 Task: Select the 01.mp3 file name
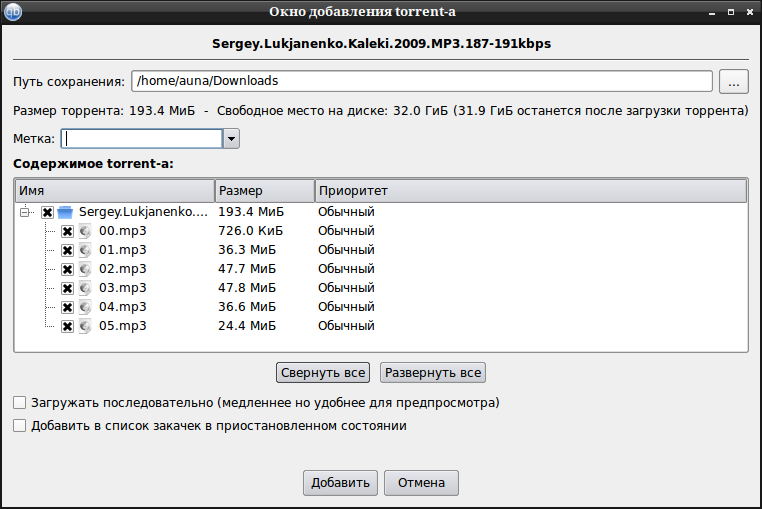pos(122,250)
